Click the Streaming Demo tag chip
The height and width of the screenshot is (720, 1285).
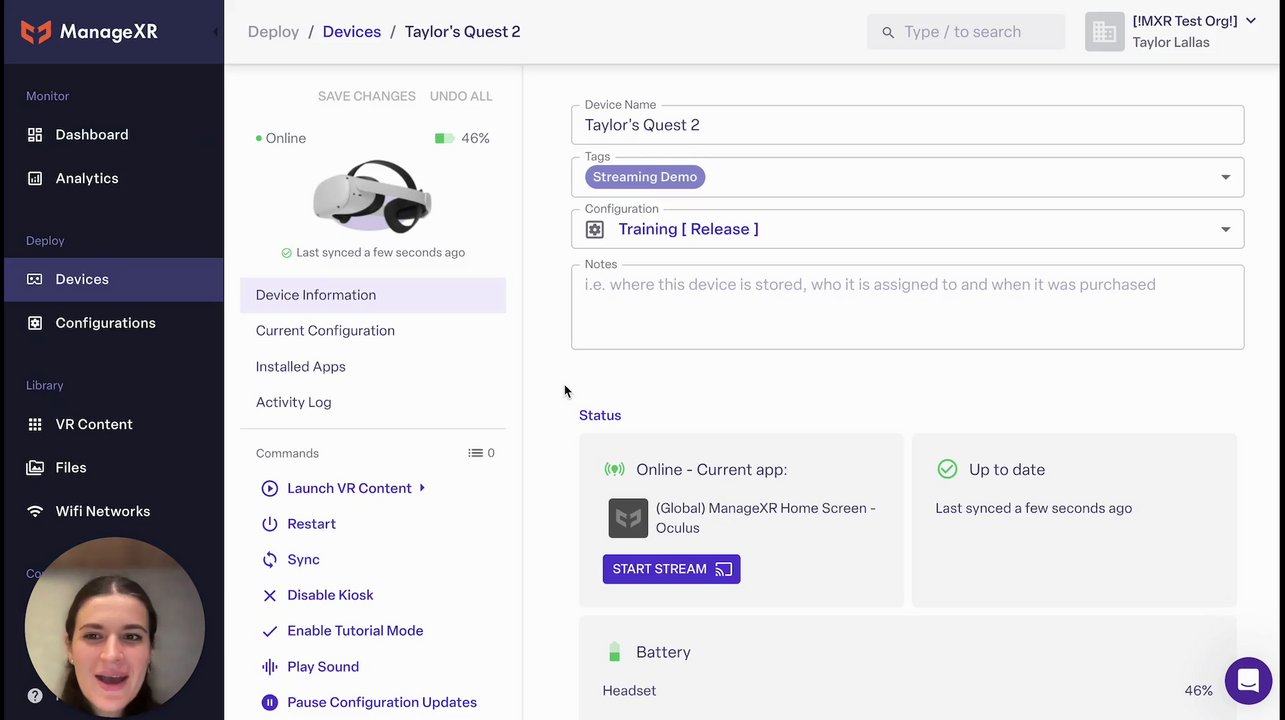point(645,177)
